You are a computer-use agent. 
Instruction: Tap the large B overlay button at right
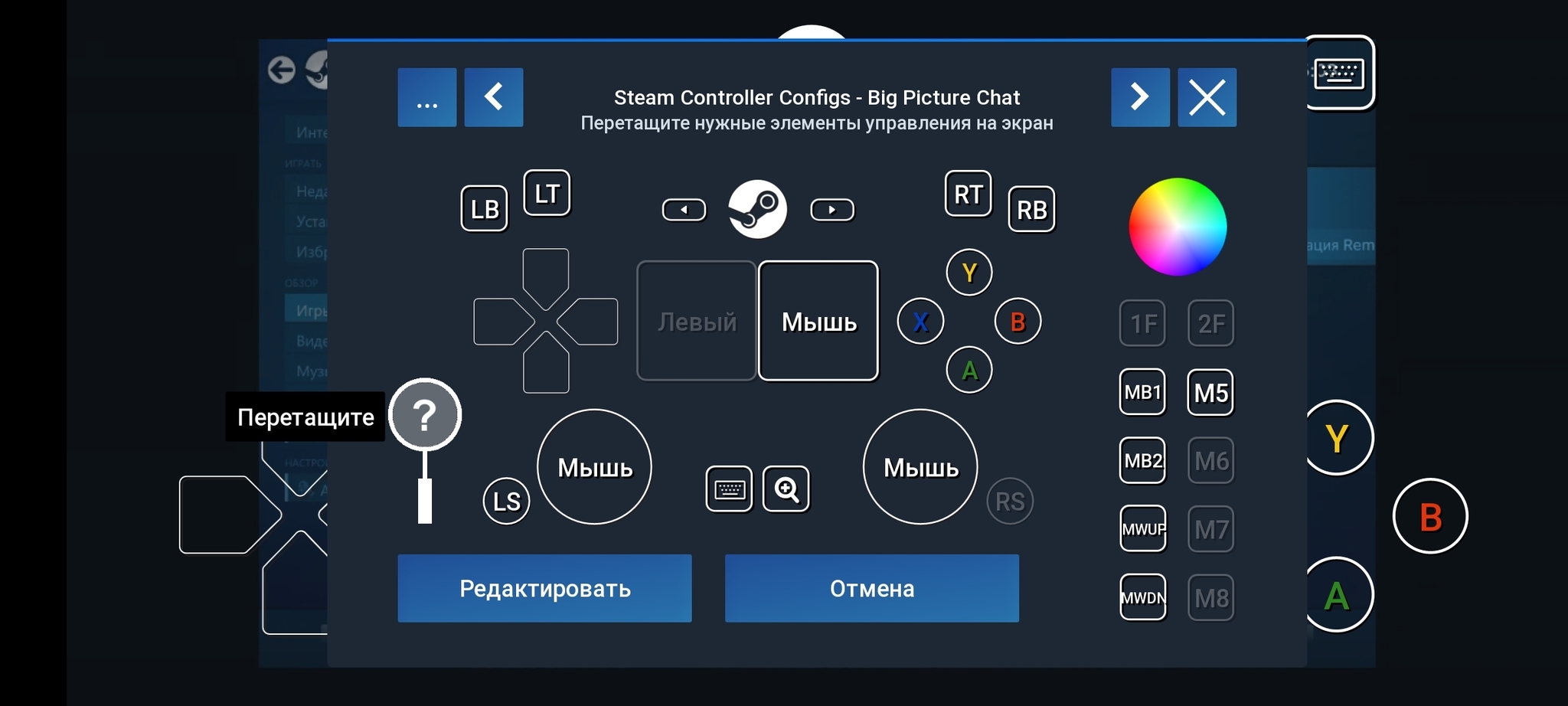coord(1430,516)
